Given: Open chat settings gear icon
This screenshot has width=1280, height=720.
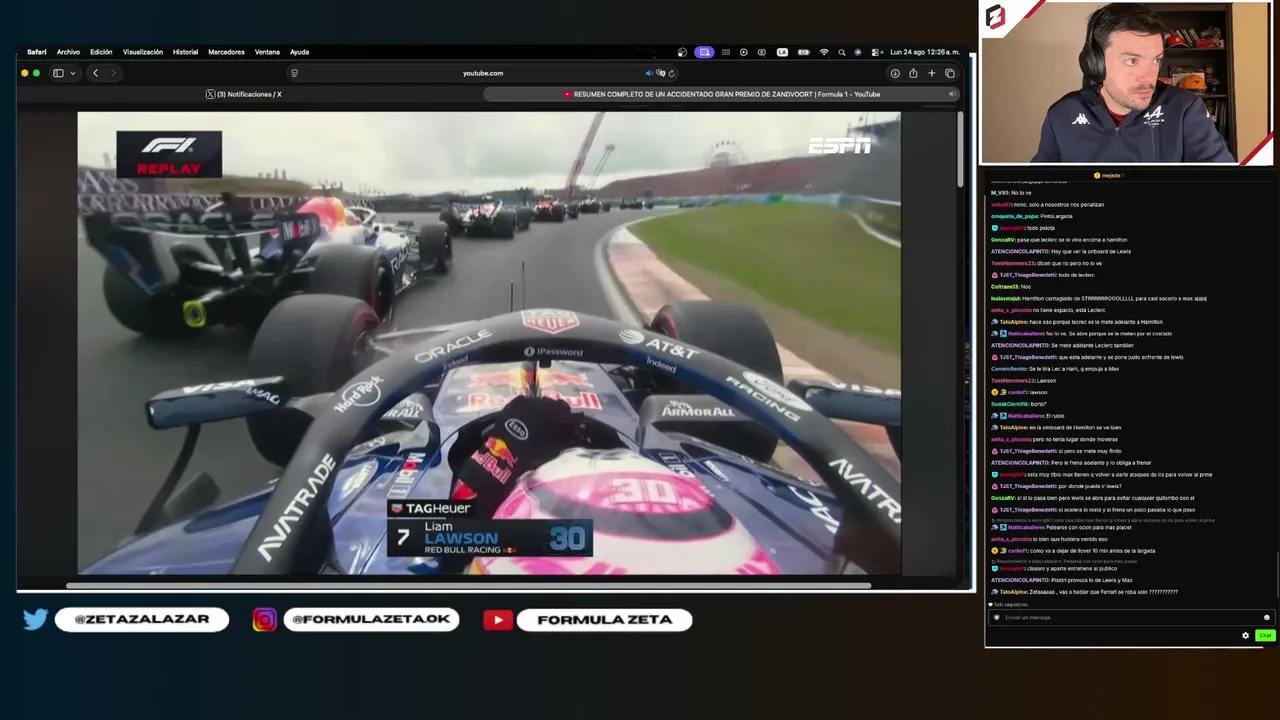Looking at the screenshot, I should pos(1245,635).
